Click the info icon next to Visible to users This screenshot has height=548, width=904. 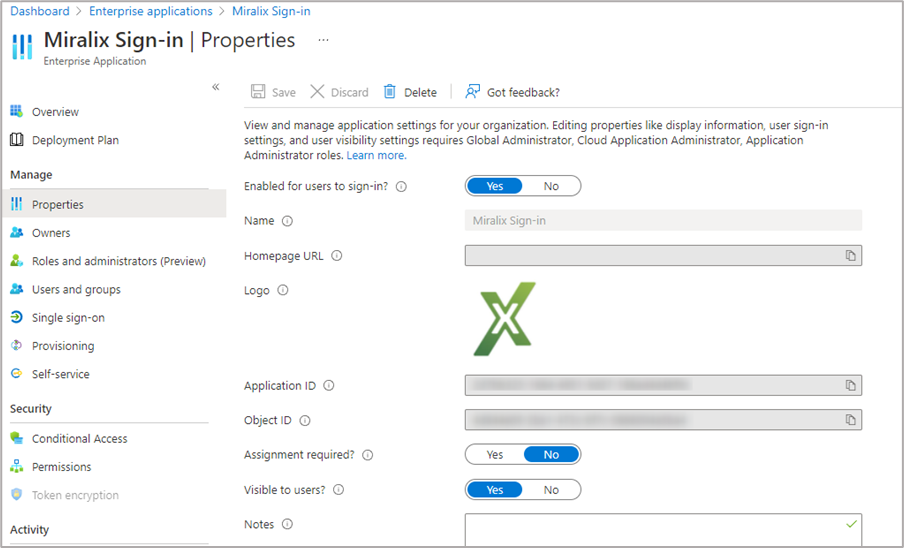pyautogui.click(x=338, y=490)
